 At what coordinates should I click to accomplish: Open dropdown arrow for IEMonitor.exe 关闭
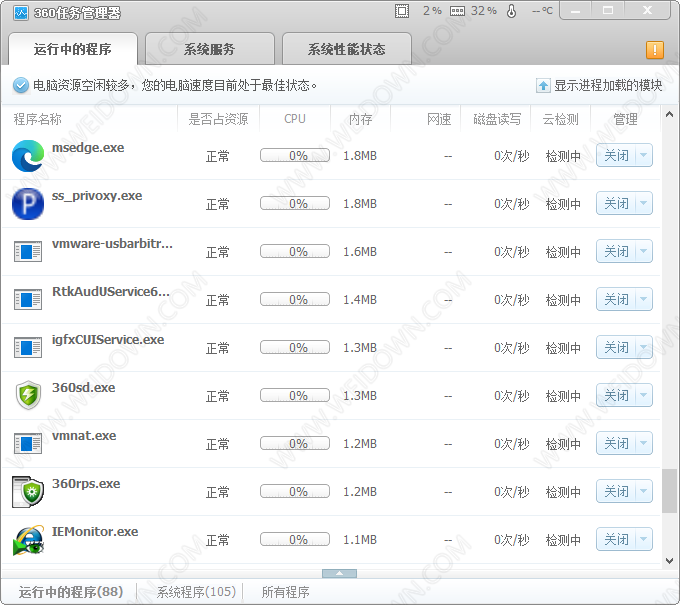(644, 539)
